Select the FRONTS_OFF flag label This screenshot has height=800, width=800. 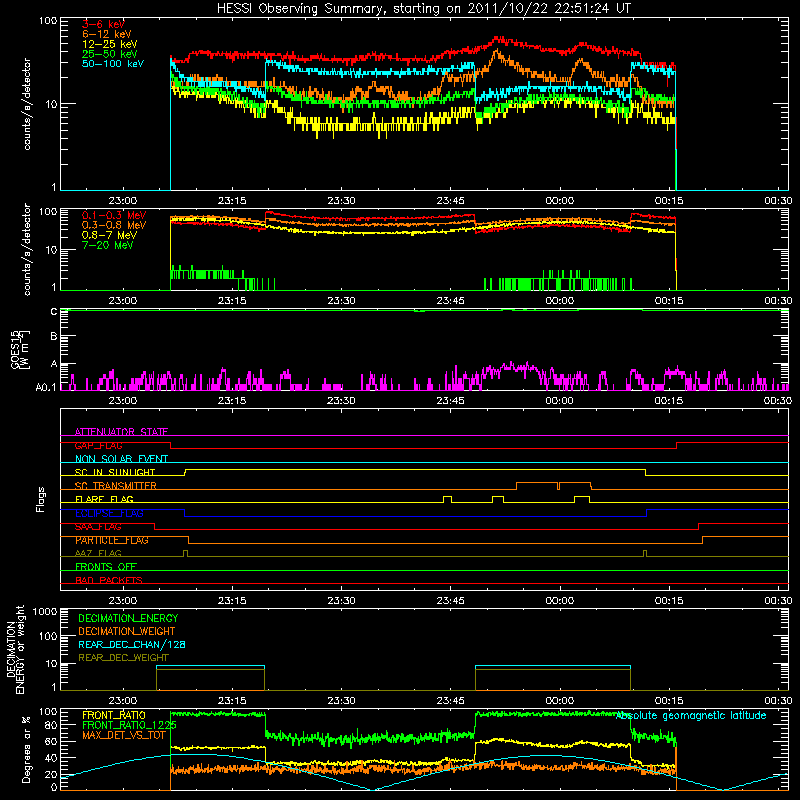[x=106, y=567]
